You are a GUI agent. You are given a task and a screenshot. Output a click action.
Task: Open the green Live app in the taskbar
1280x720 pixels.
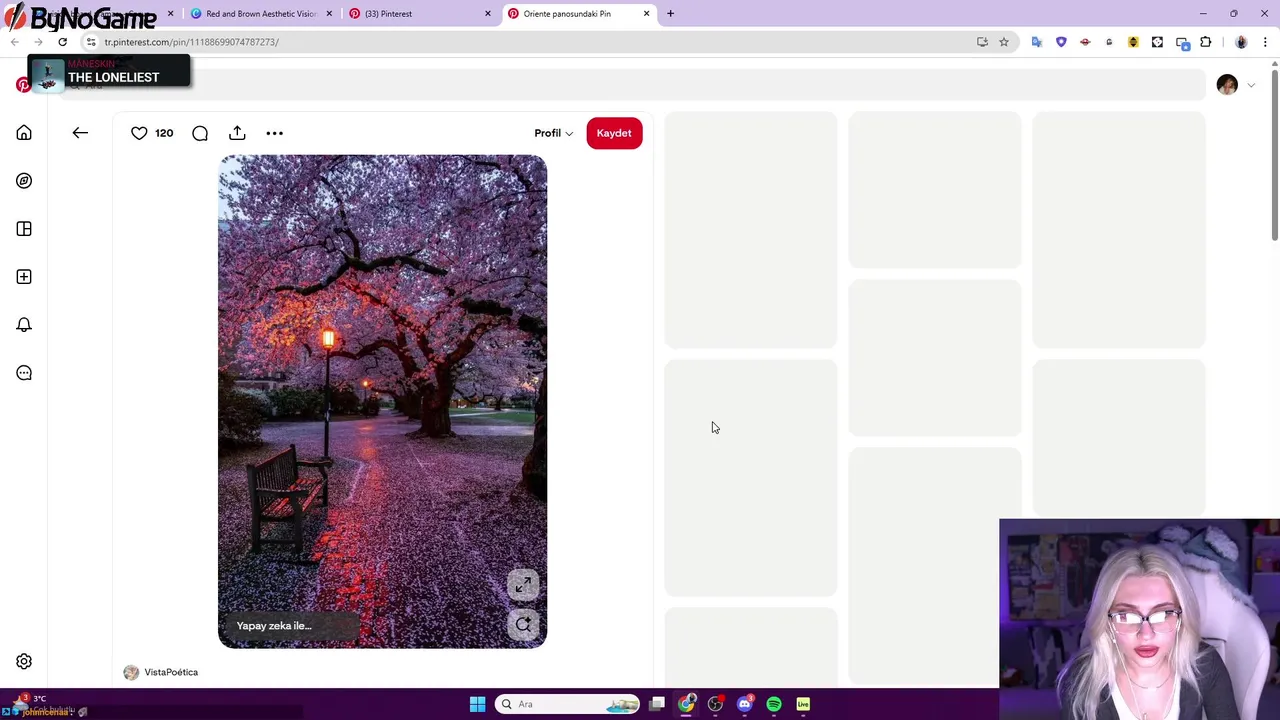point(803,704)
